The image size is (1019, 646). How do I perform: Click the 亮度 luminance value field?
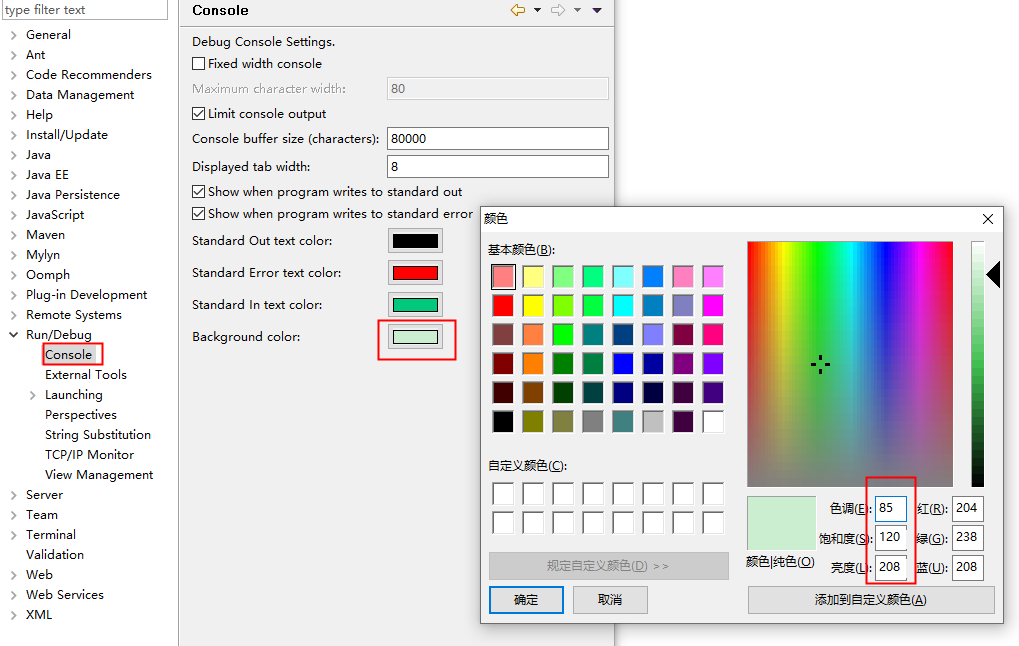click(890, 567)
